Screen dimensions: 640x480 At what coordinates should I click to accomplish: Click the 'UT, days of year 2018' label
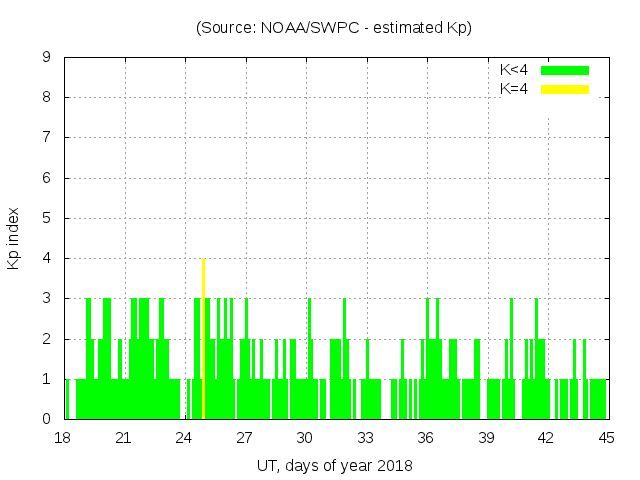tap(334, 465)
